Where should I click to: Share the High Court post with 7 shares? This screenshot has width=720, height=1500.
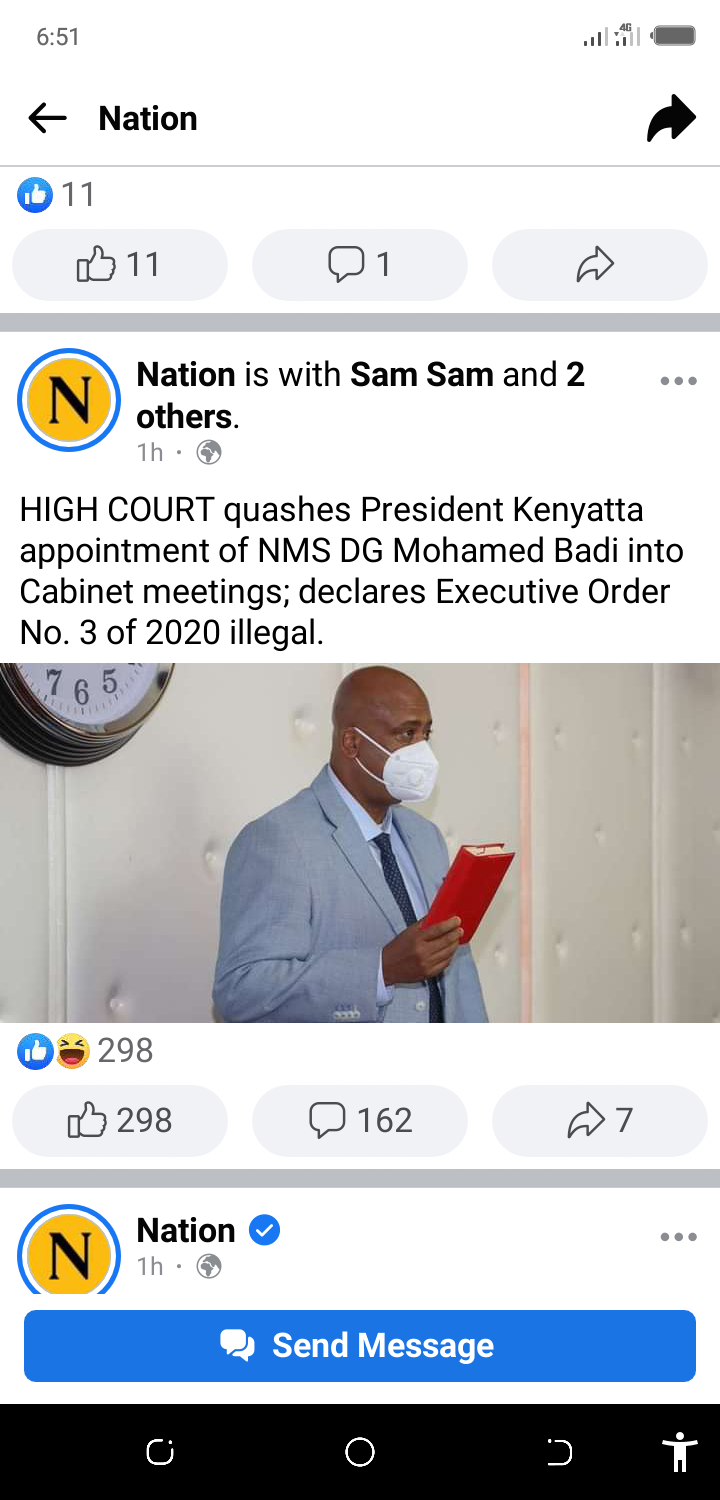(x=600, y=1120)
